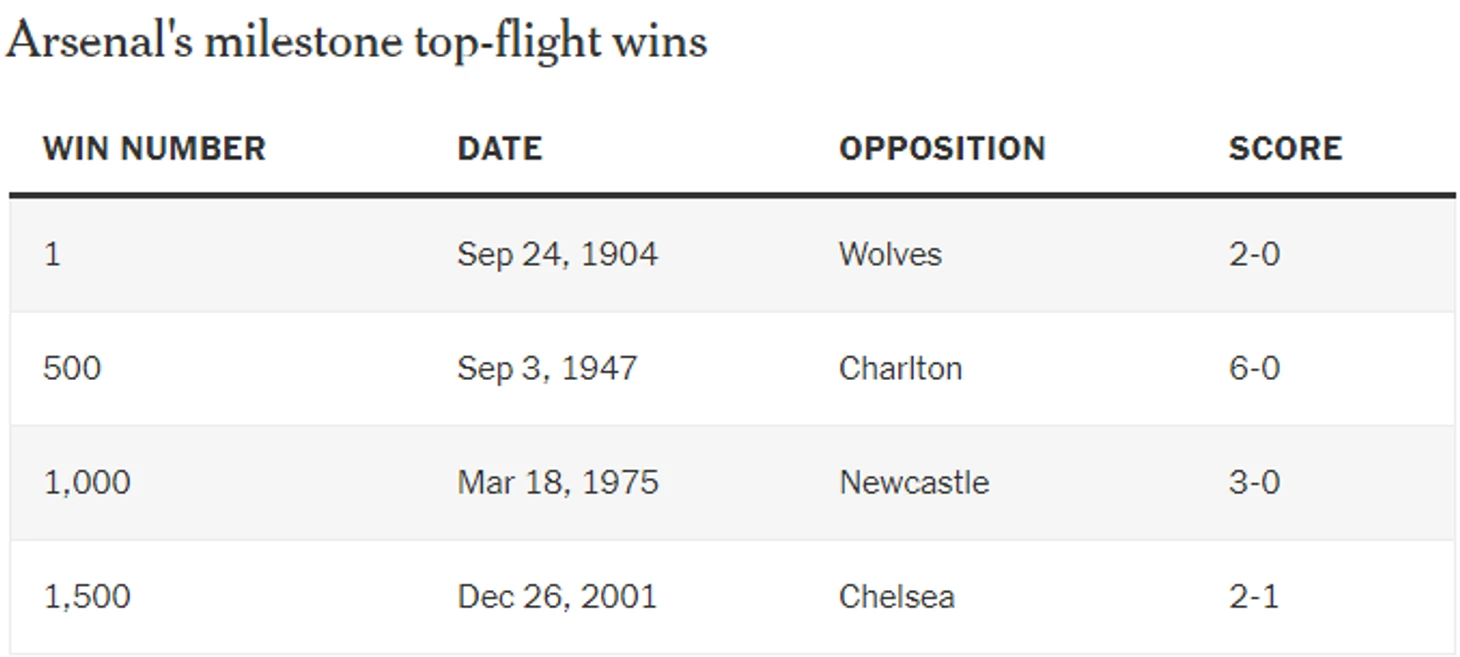Image resolution: width=1460 pixels, height=657 pixels.
Task: Click the date Sep 3, 1947
Action: (x=547, y=368)
